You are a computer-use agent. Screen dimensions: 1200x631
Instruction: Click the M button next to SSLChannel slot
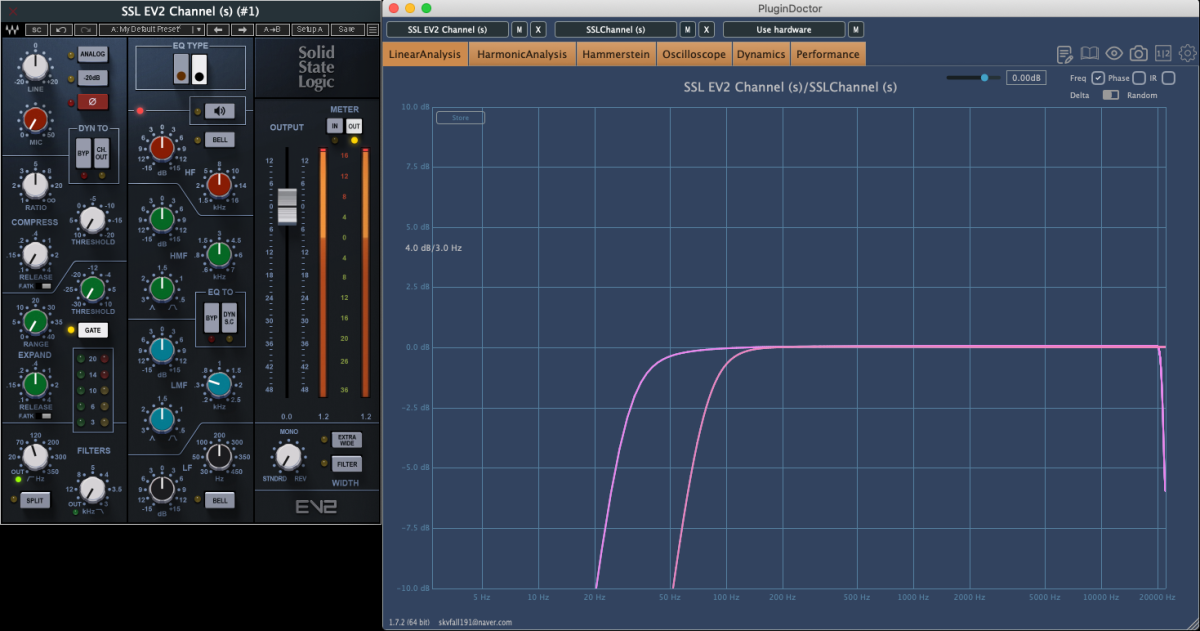tap(688, 29)
